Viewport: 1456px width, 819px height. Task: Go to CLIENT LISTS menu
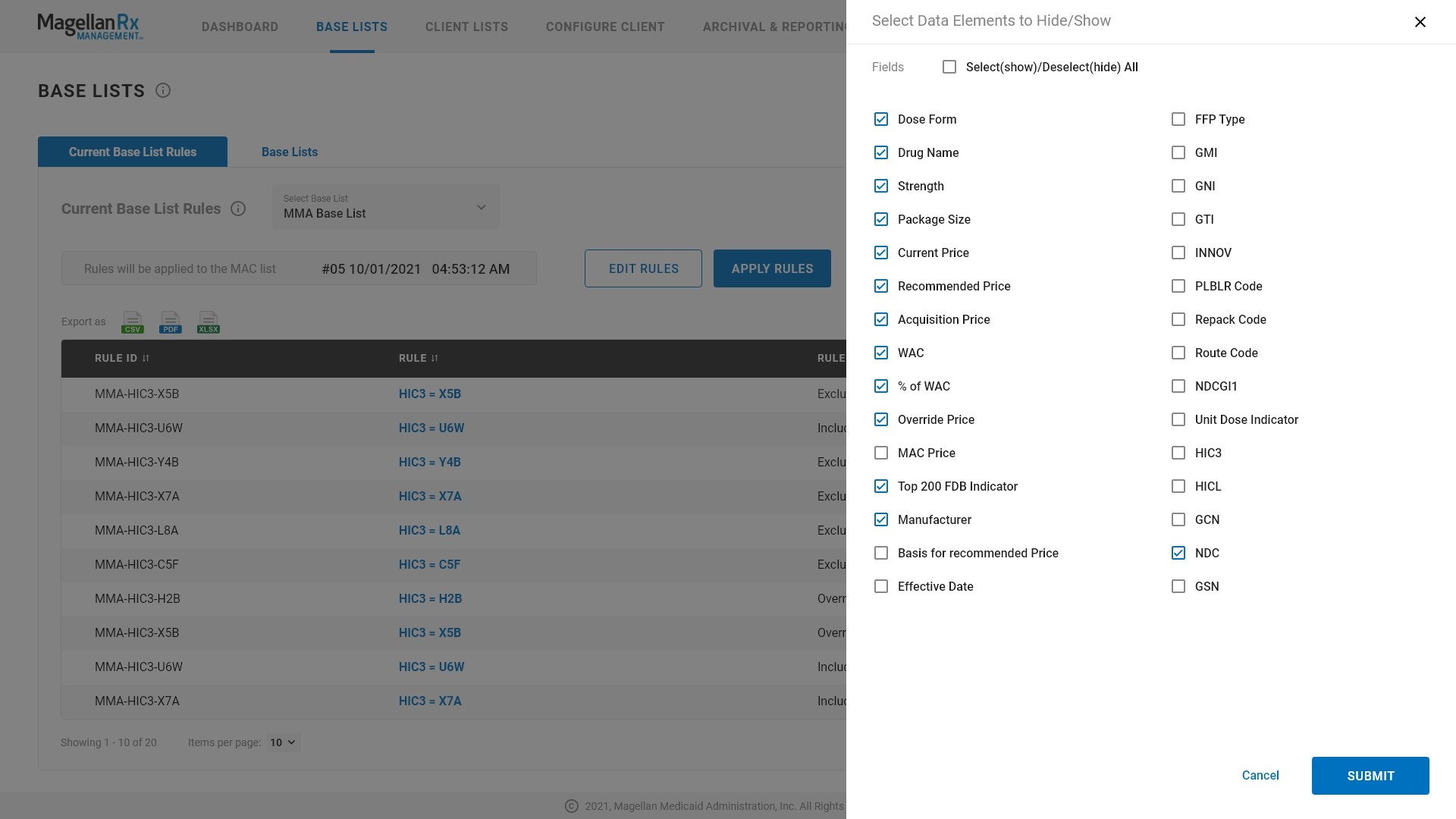pos(466,27)
